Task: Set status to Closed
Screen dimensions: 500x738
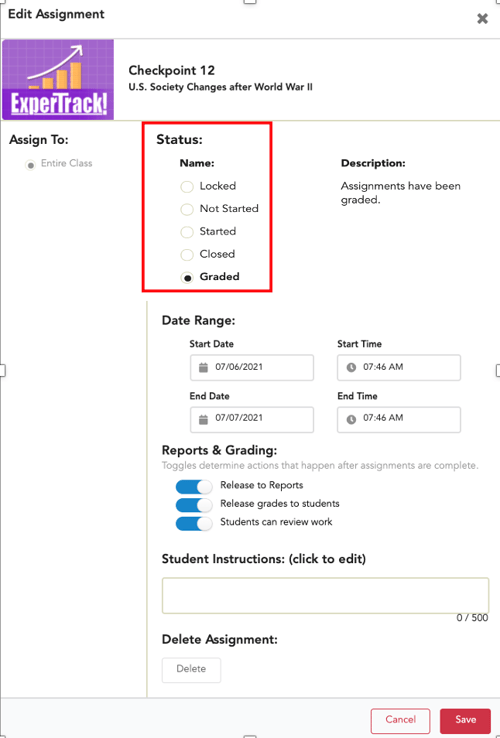Action: tap(187, 255)
